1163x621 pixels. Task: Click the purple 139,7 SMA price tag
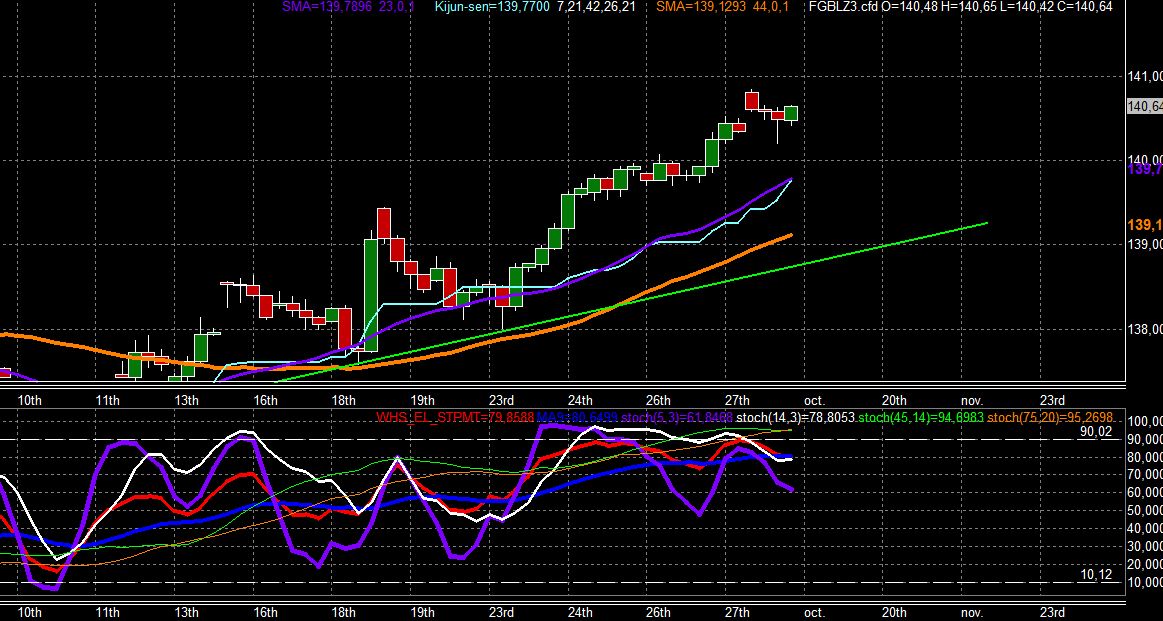tap(1144, 169)
